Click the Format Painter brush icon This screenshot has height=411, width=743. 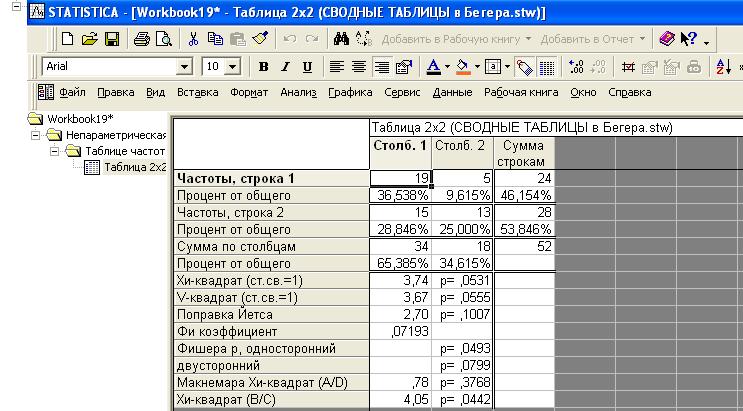[x=260, y=39]
